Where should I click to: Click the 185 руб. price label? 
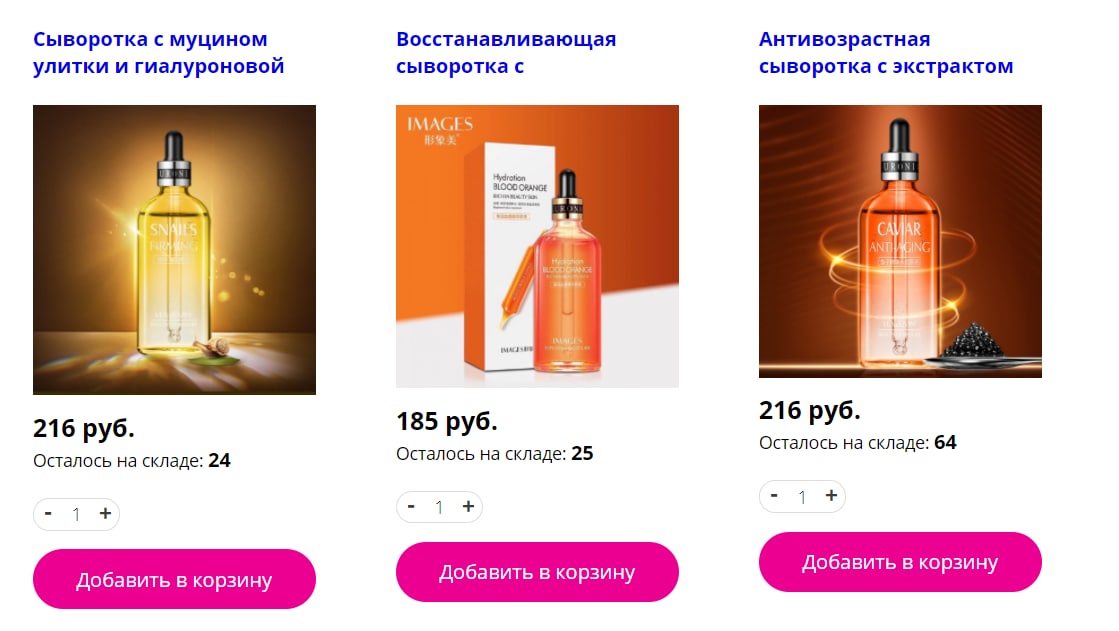click(x=447, y=421)
